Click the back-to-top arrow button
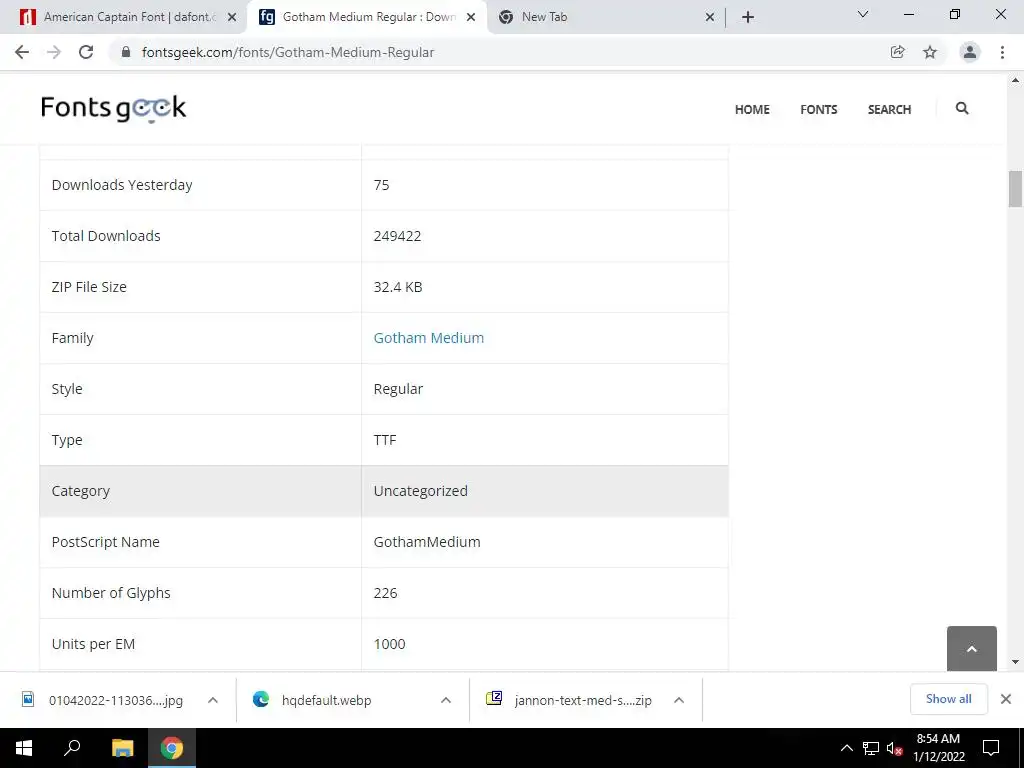This screenshot has width=1024, height=768. [x=972, y=648]
